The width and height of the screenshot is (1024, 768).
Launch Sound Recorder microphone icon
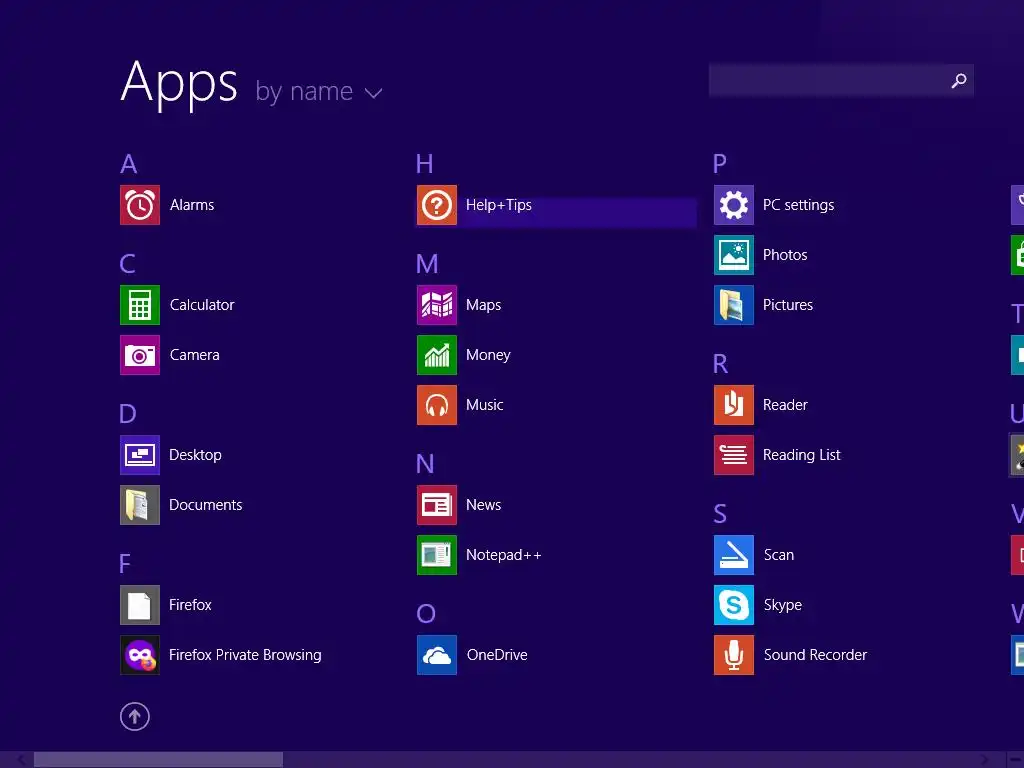coord(734,655)
